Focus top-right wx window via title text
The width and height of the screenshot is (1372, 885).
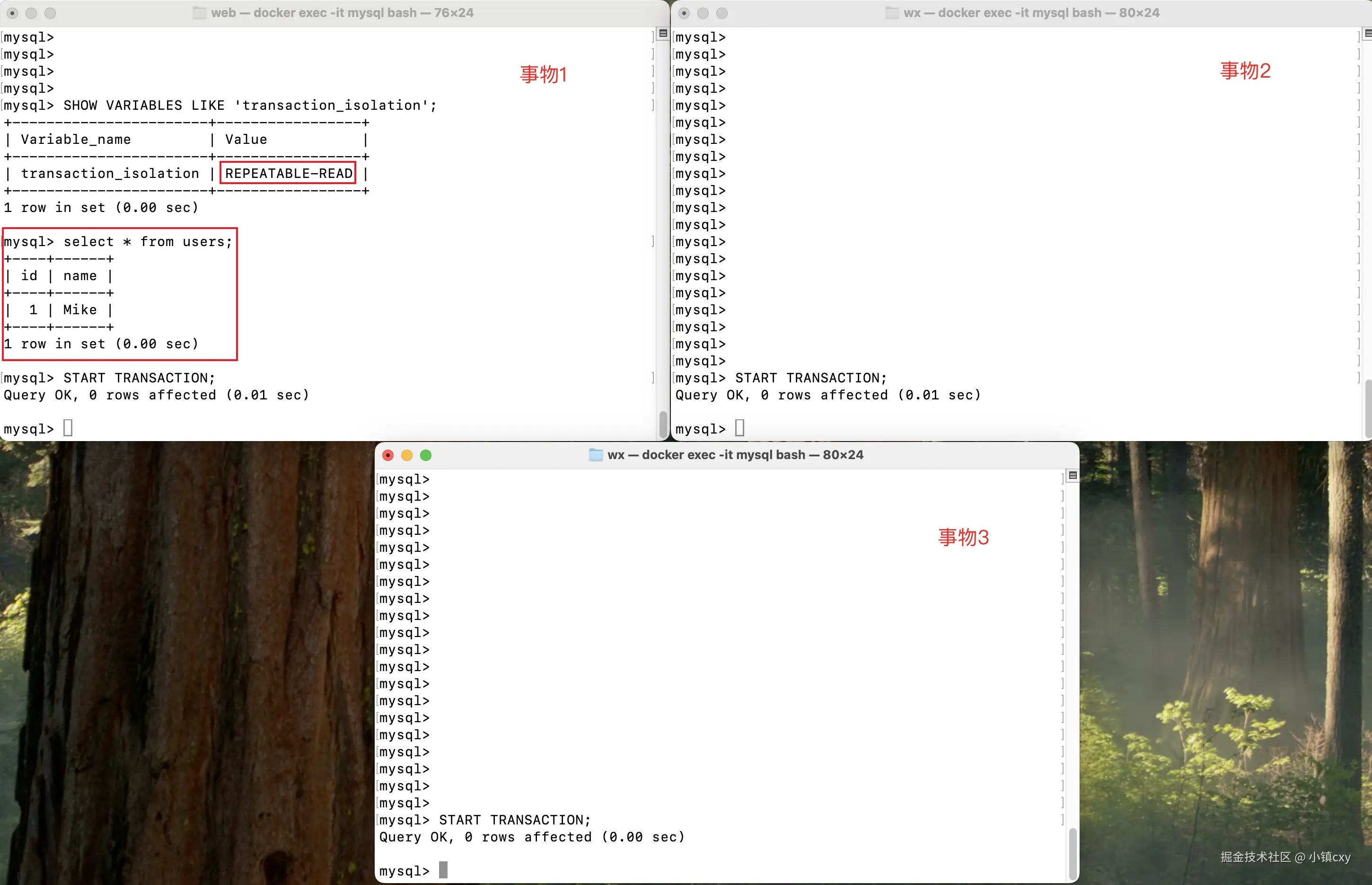[x=1031, y=13]
